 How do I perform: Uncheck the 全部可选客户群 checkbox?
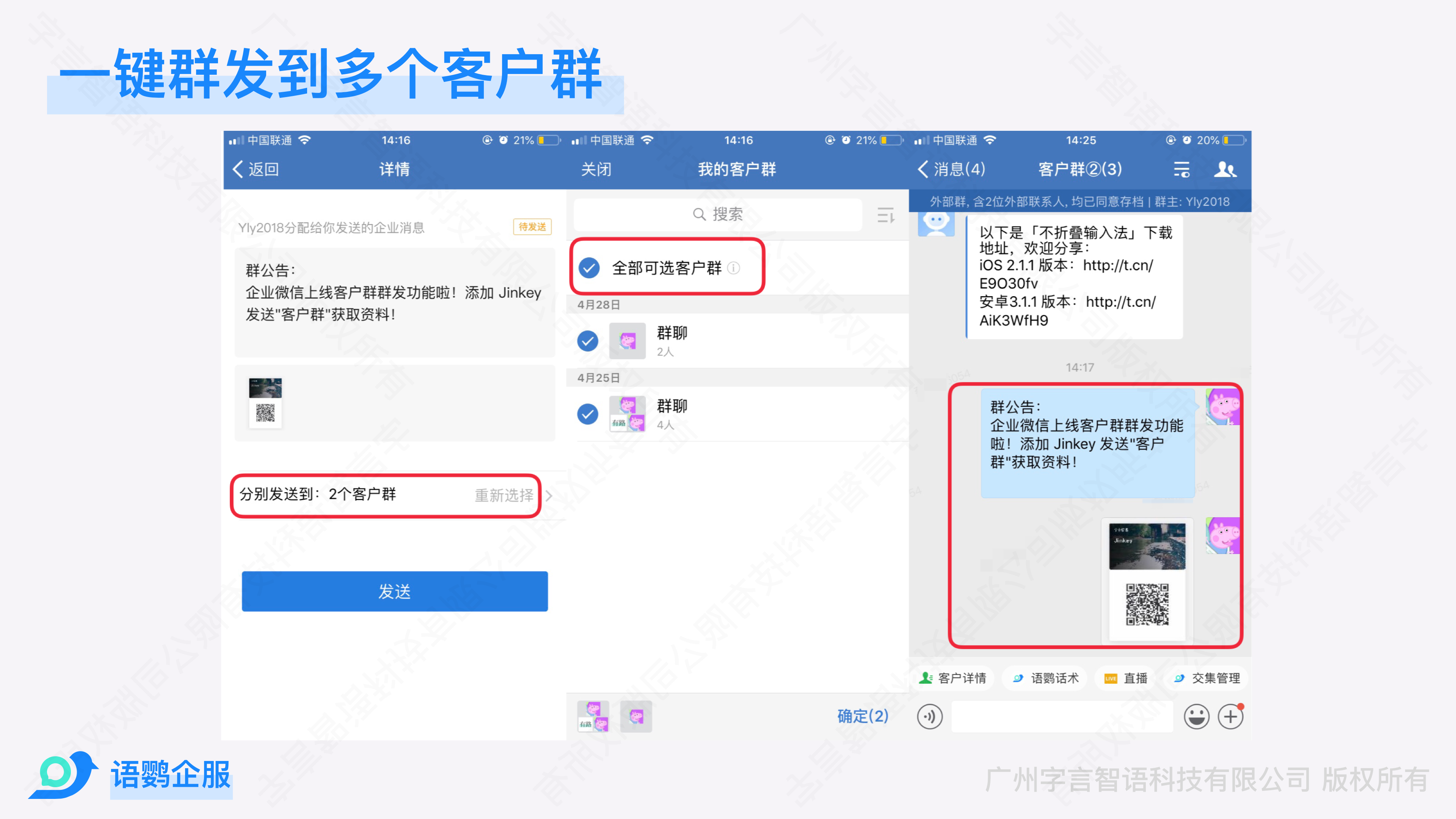tap(589, 268)
